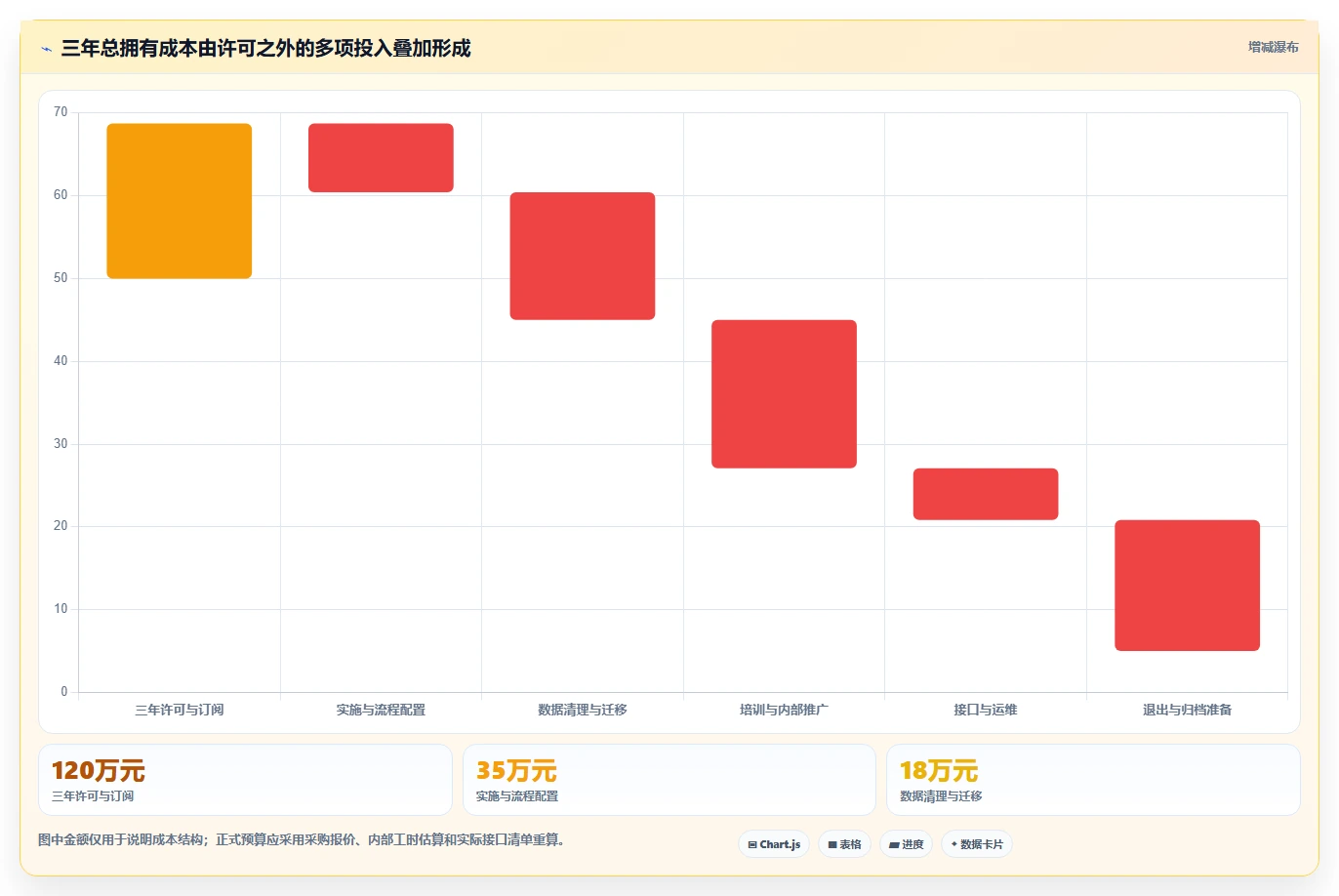This screenshot has height=896, width=1339.
Task: Click the y-axis value 70
Action: pos(61,112)
